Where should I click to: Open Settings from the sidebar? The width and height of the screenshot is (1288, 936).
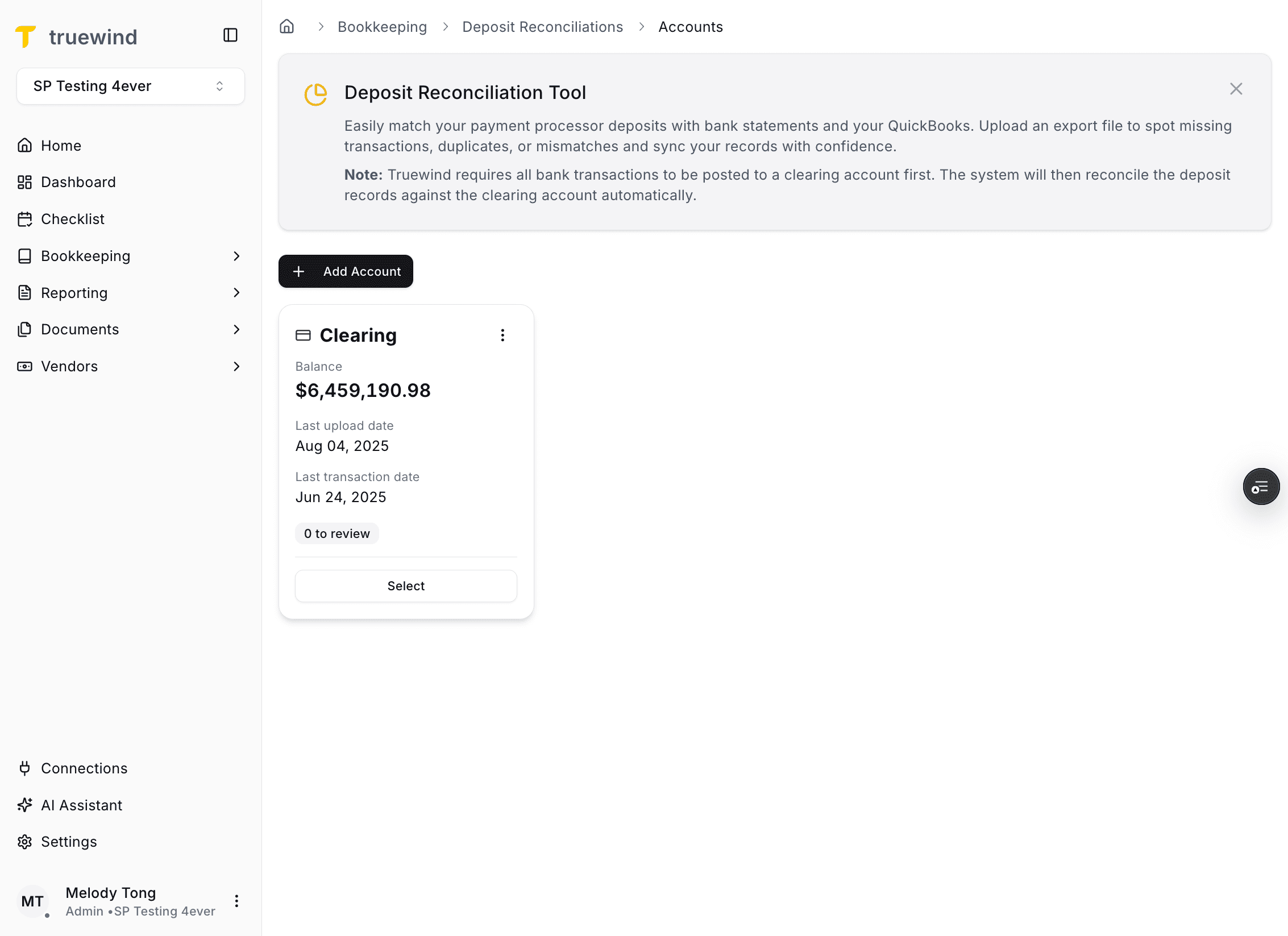[x=68, y=842]
